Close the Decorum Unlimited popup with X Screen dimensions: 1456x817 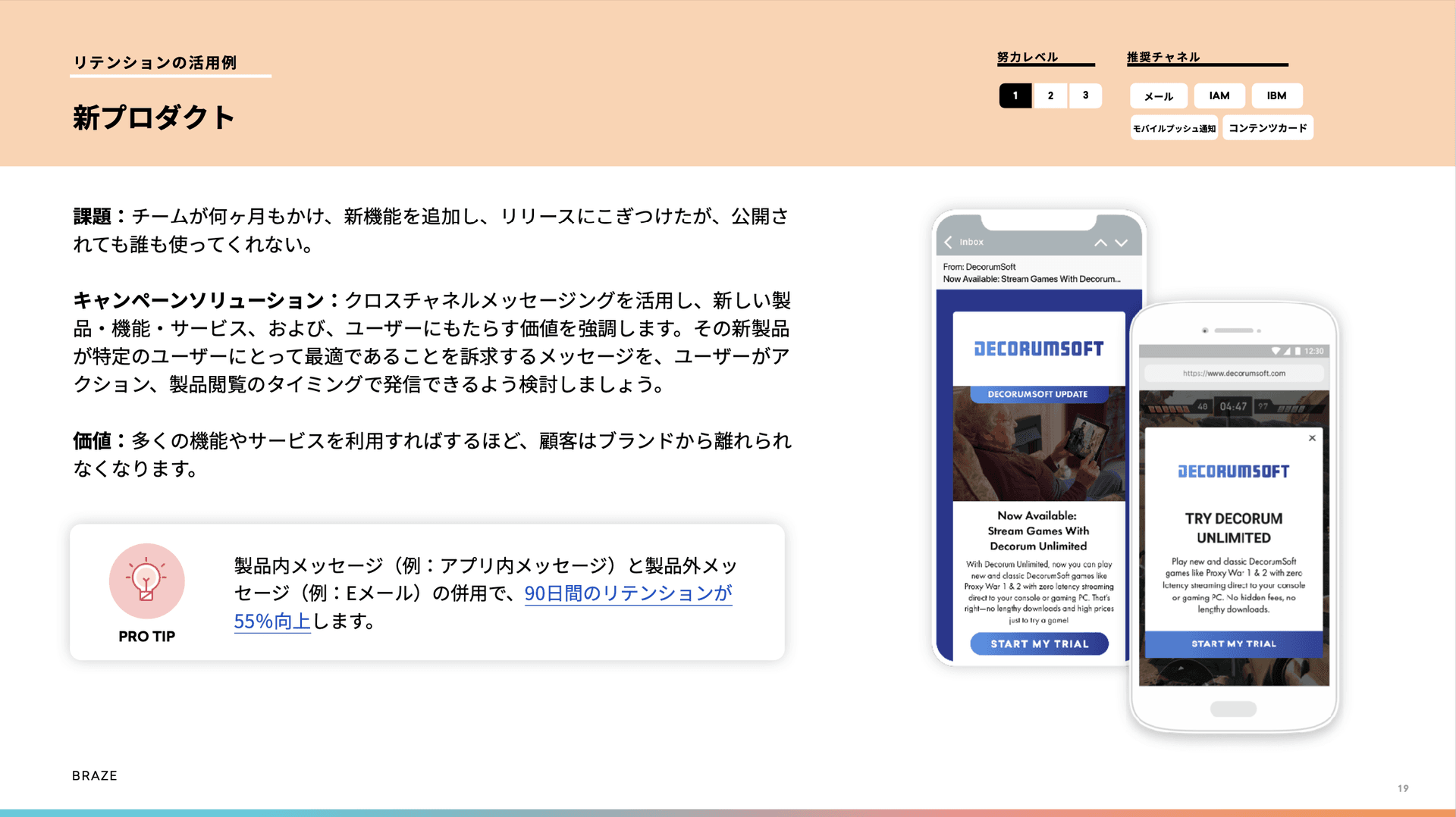(1312, 438)
